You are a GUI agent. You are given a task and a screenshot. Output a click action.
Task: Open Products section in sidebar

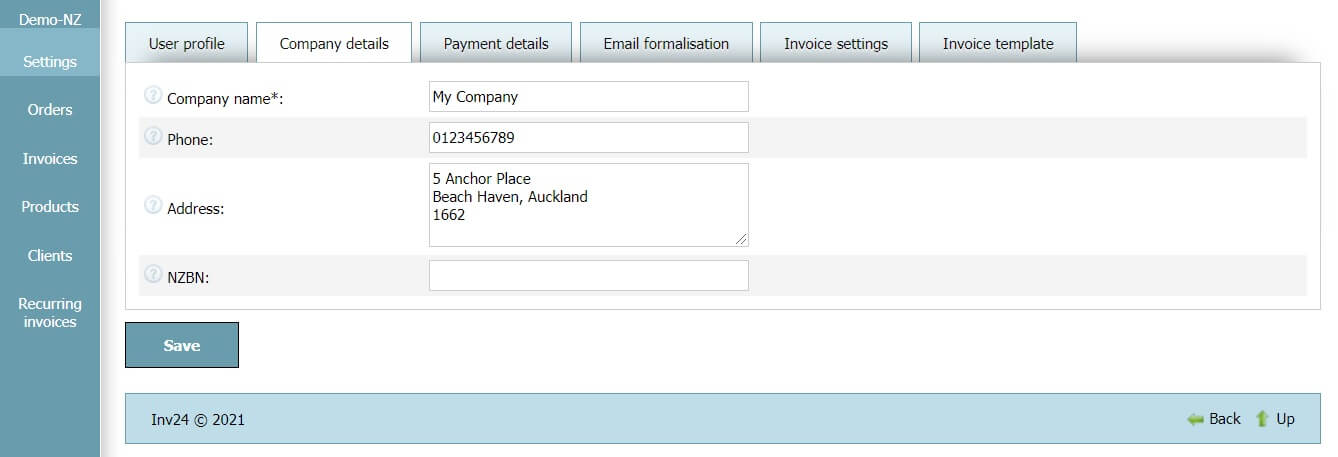(50, 206)
